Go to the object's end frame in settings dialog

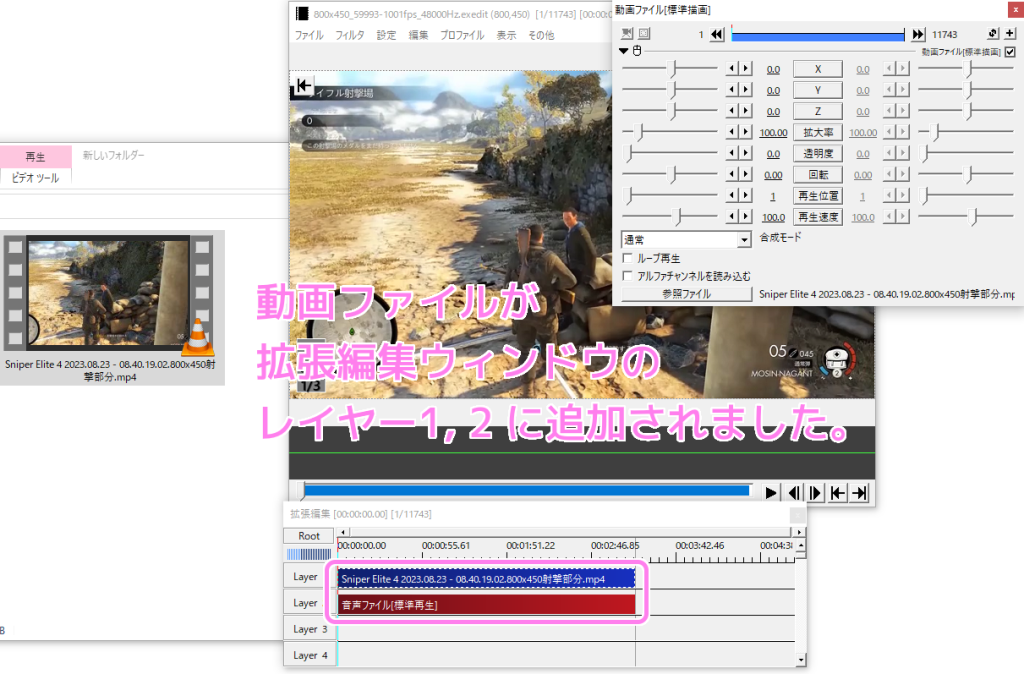click(x=918, y=35)
